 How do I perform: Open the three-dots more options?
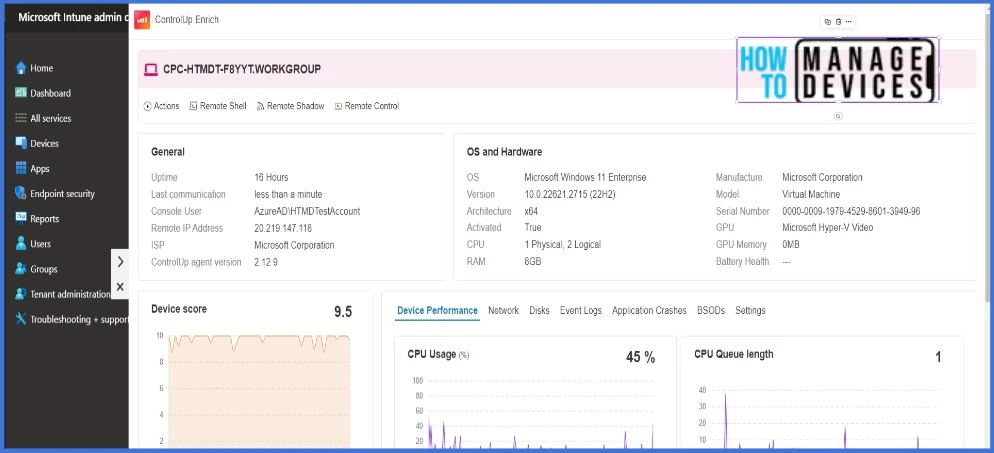849,22
